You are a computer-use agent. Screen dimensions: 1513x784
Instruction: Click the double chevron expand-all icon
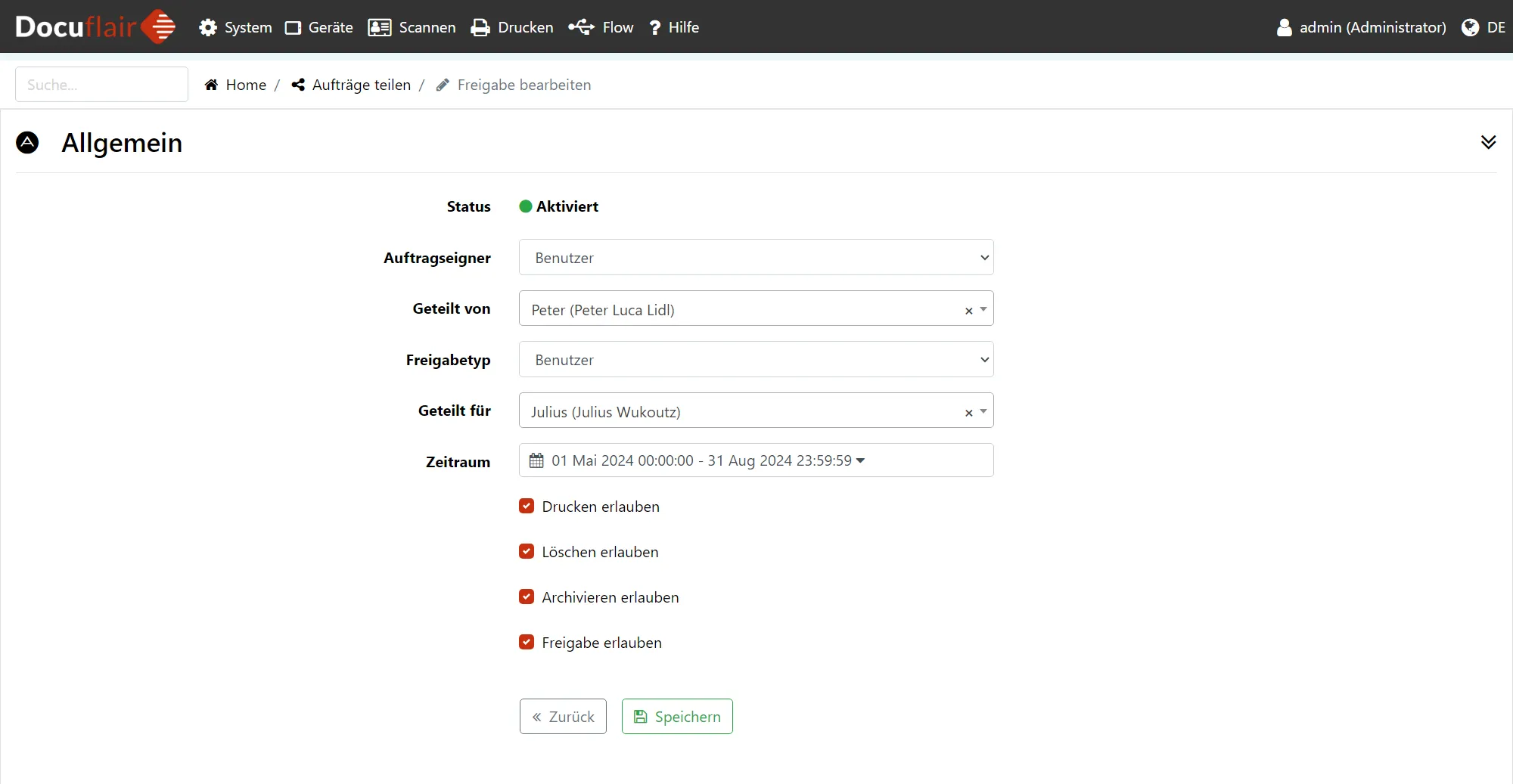coord(1488,142)
